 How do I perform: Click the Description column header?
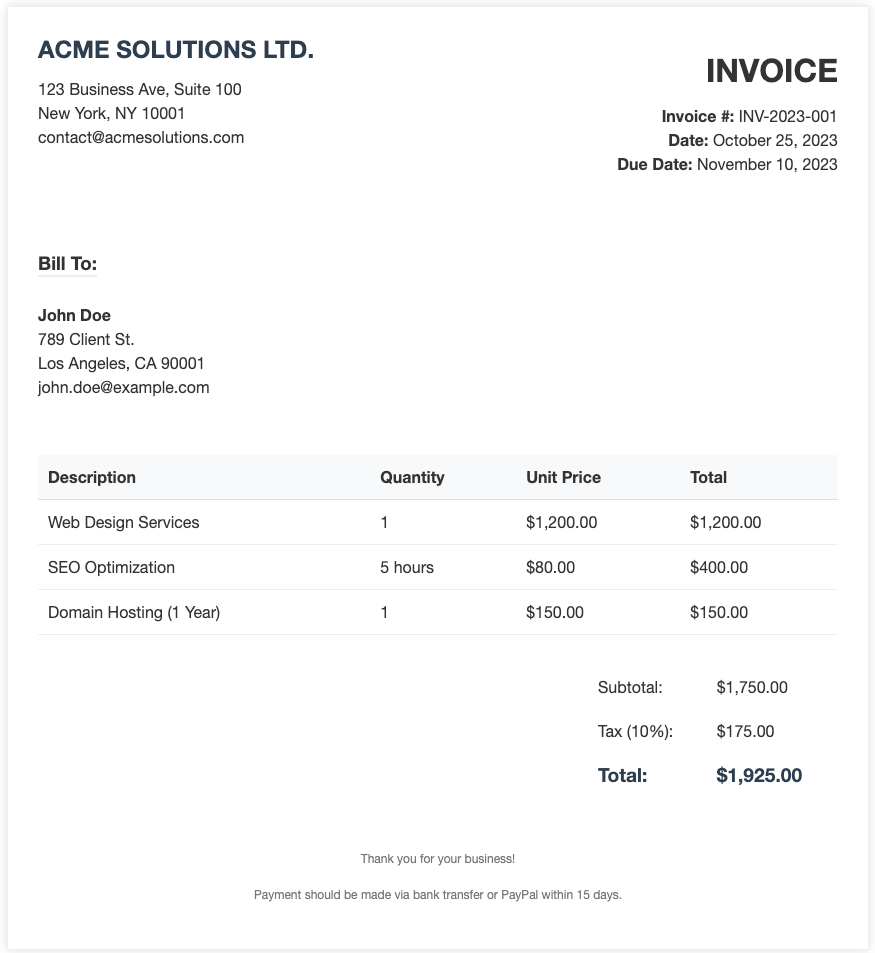[92, 478]
